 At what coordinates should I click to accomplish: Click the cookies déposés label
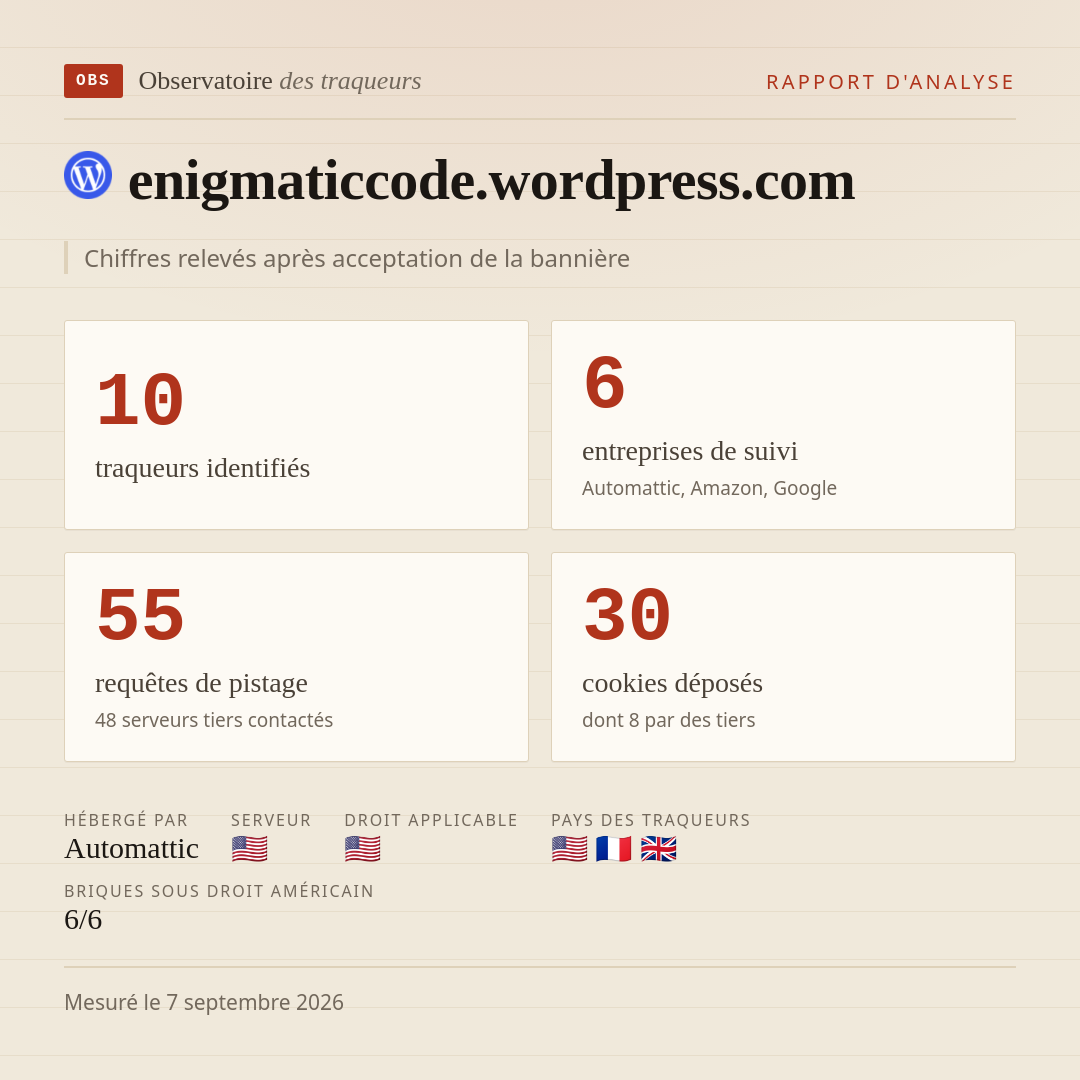tap(672, 683)
